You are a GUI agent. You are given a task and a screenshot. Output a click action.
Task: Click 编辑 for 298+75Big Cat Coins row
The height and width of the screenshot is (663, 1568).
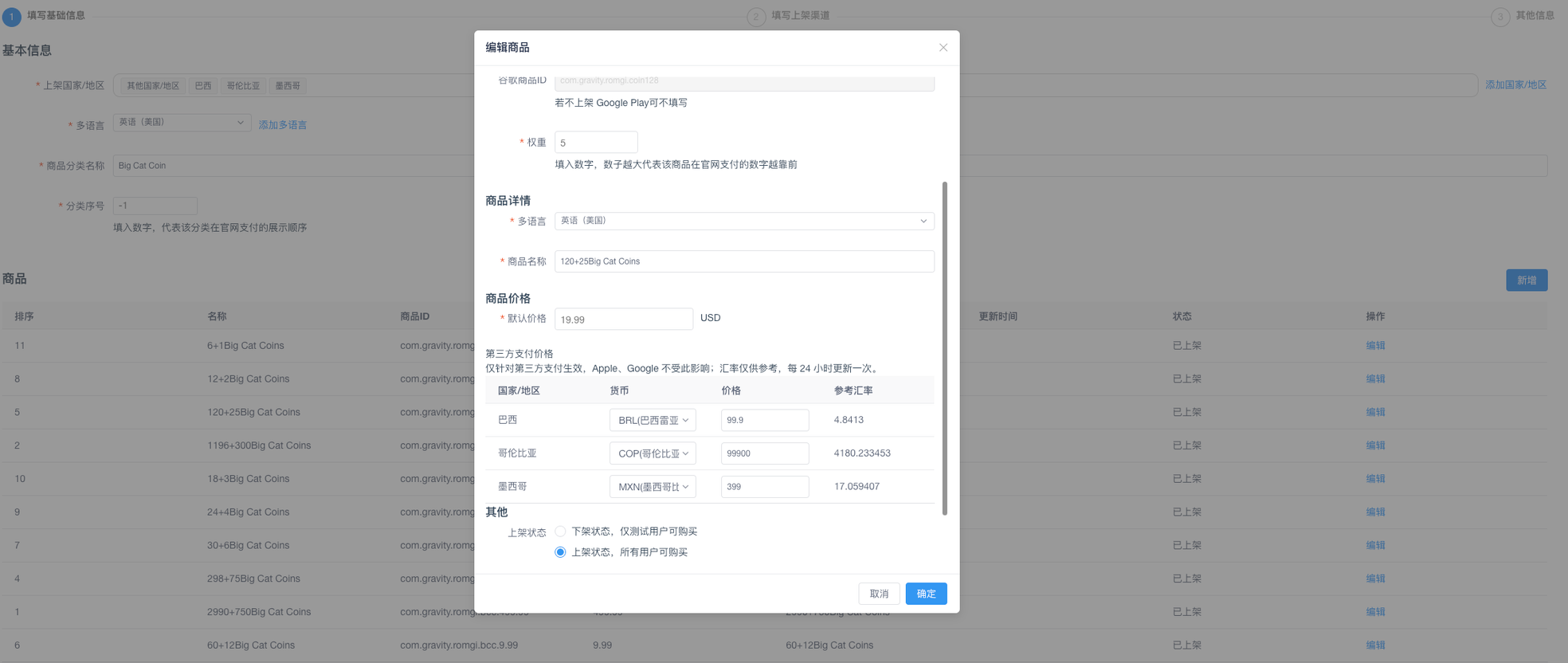(x=1375, y=579)
